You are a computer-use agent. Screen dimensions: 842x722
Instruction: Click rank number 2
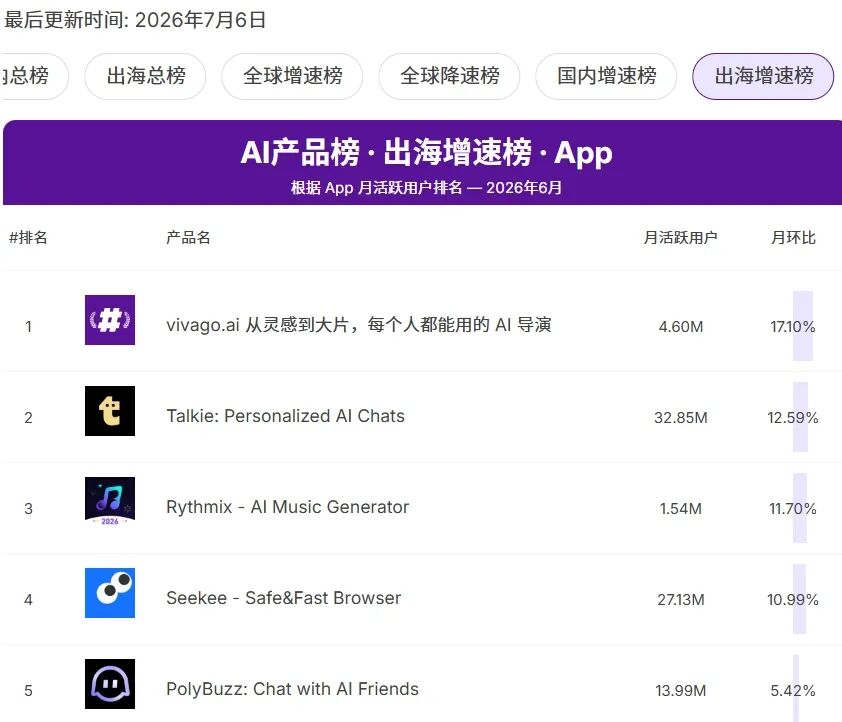pos(28,418)
